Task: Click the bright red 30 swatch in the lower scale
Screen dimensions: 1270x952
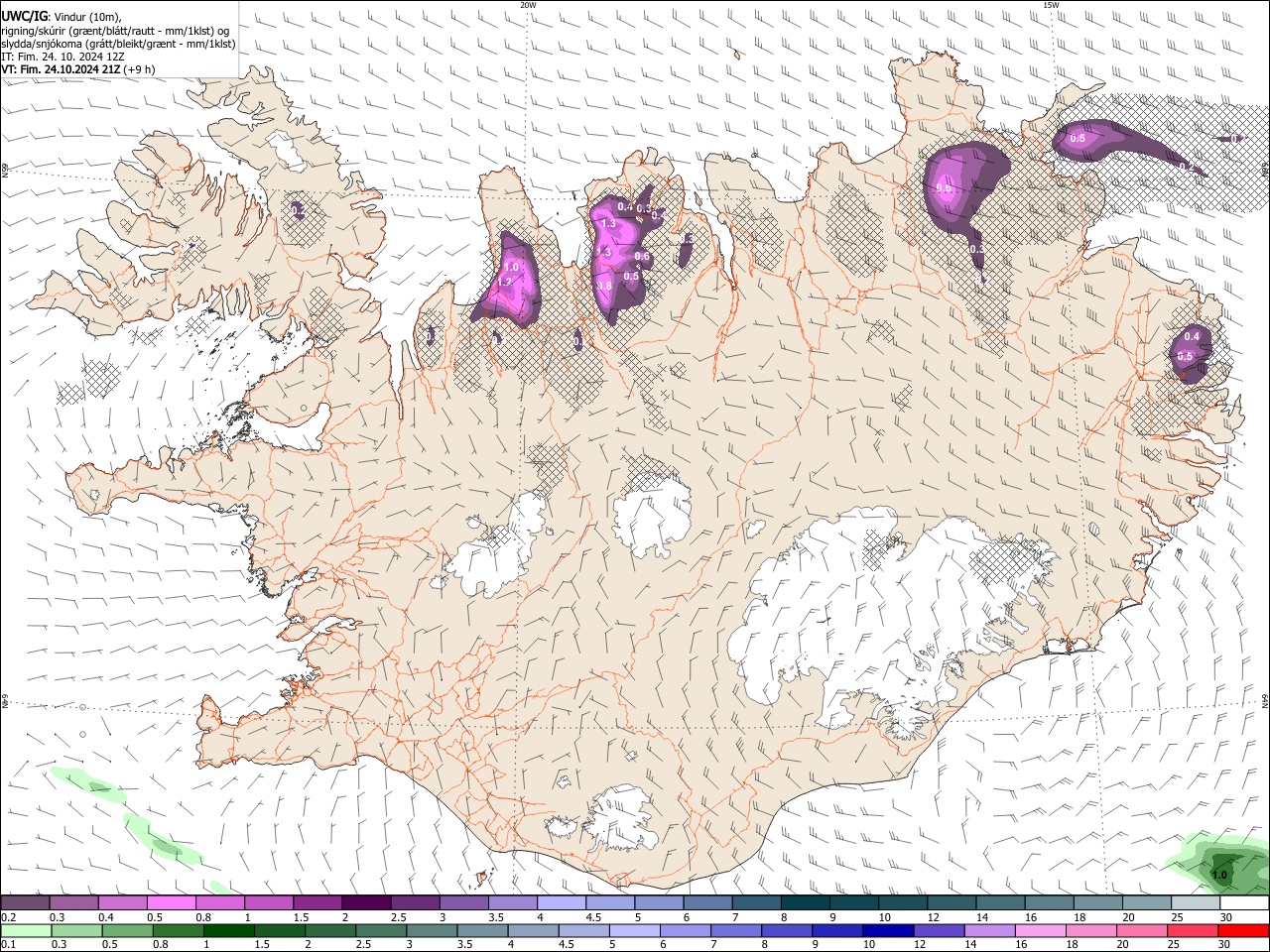Action: coord(1245,931)
